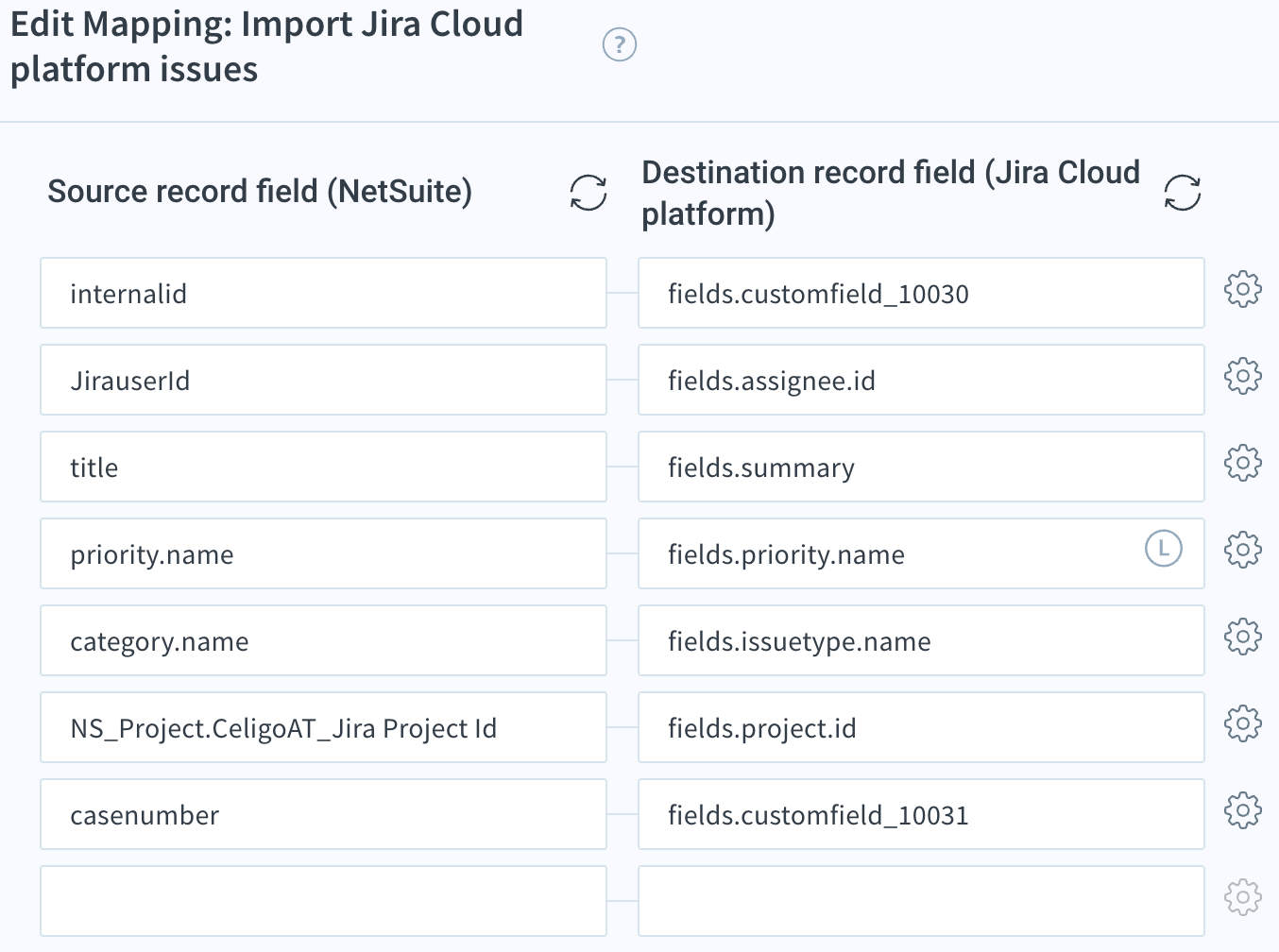Refresh the Jira Cloud destination record fields
The height and width of the screenshot is (952, 1279).
pos(1182,193)
